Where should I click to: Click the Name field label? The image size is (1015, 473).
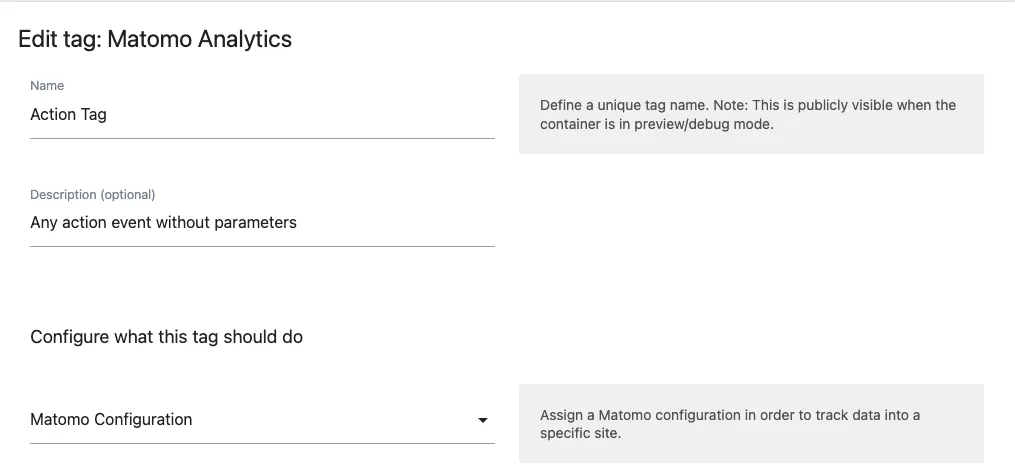click(47, 85)
